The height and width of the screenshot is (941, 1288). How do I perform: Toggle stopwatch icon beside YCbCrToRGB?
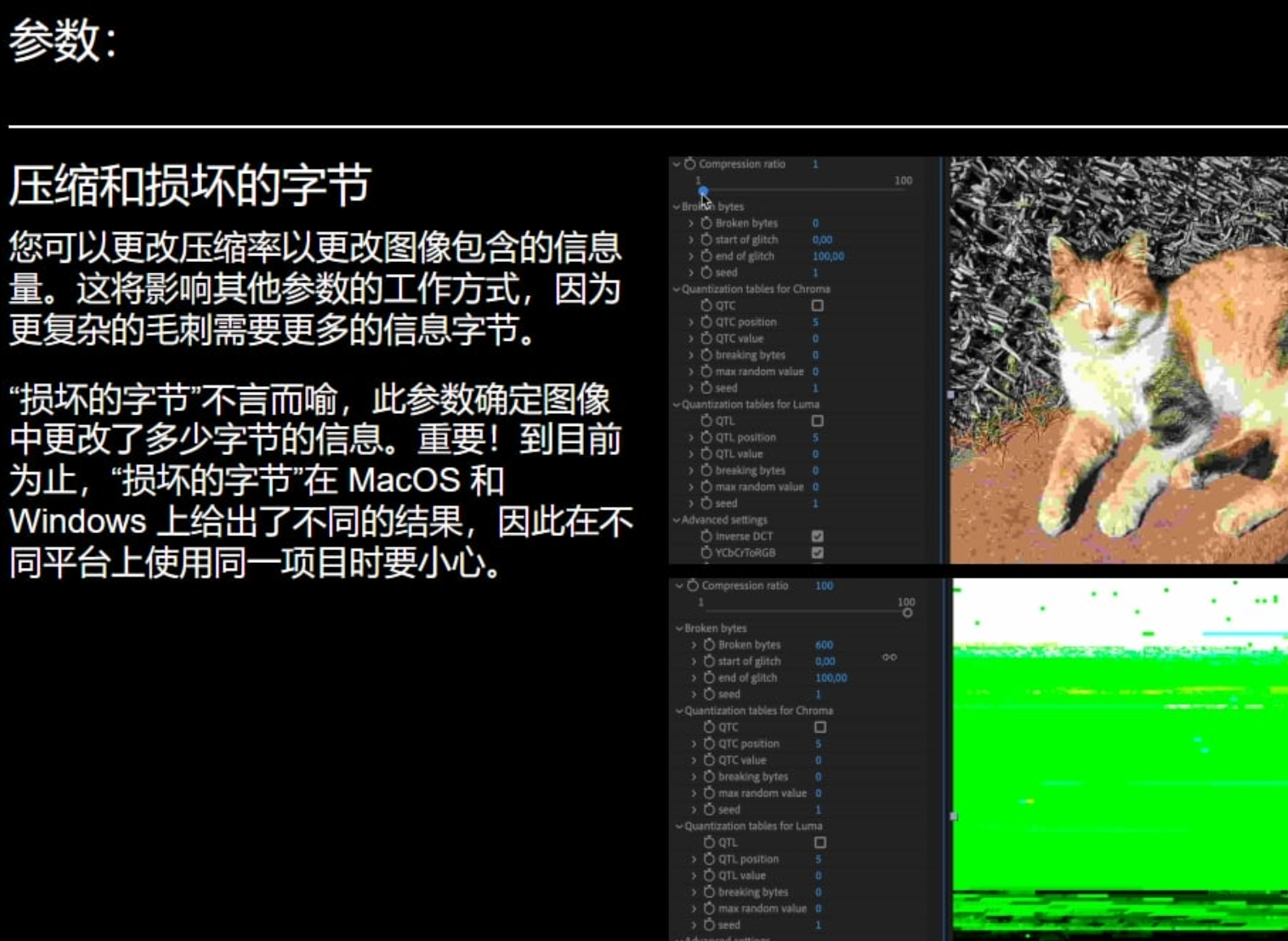click(x=706, y=552)
